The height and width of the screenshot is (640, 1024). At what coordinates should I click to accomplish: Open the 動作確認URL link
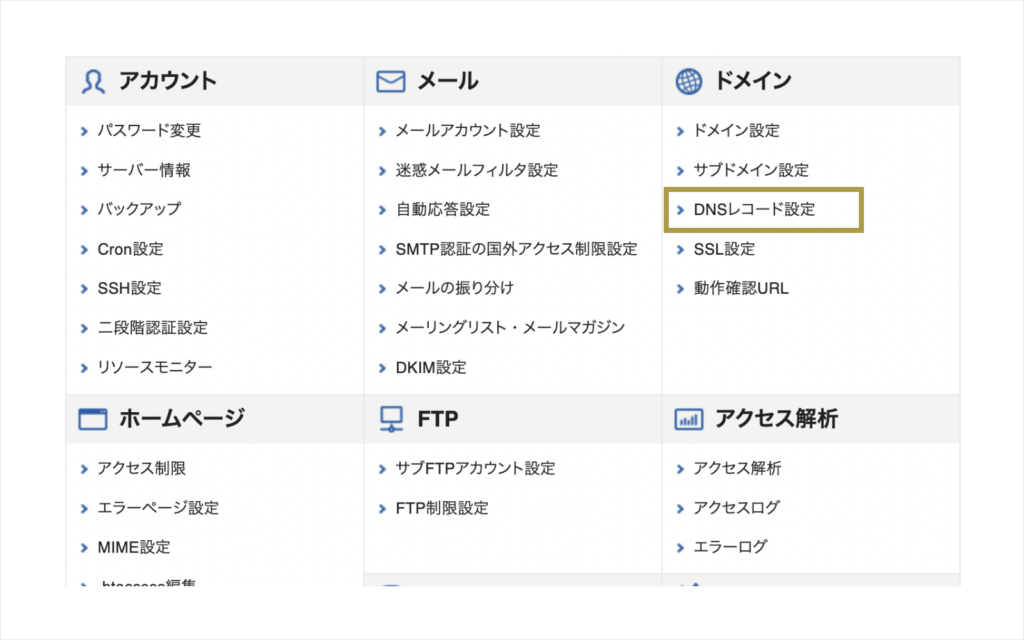[x=741, y=289]
